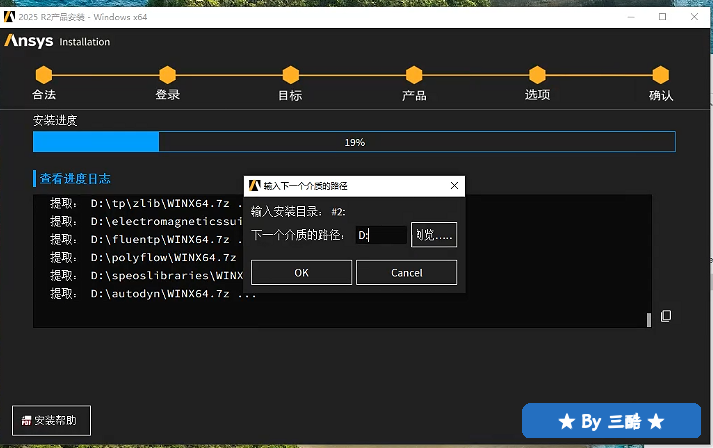
Task: Select log line D:\autodyn\WINX64.7z
Action: pyautogui.click(x=153, y=294)
